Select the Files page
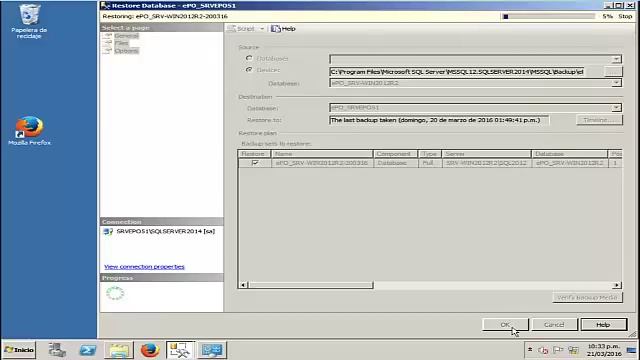 click(121, 43)
